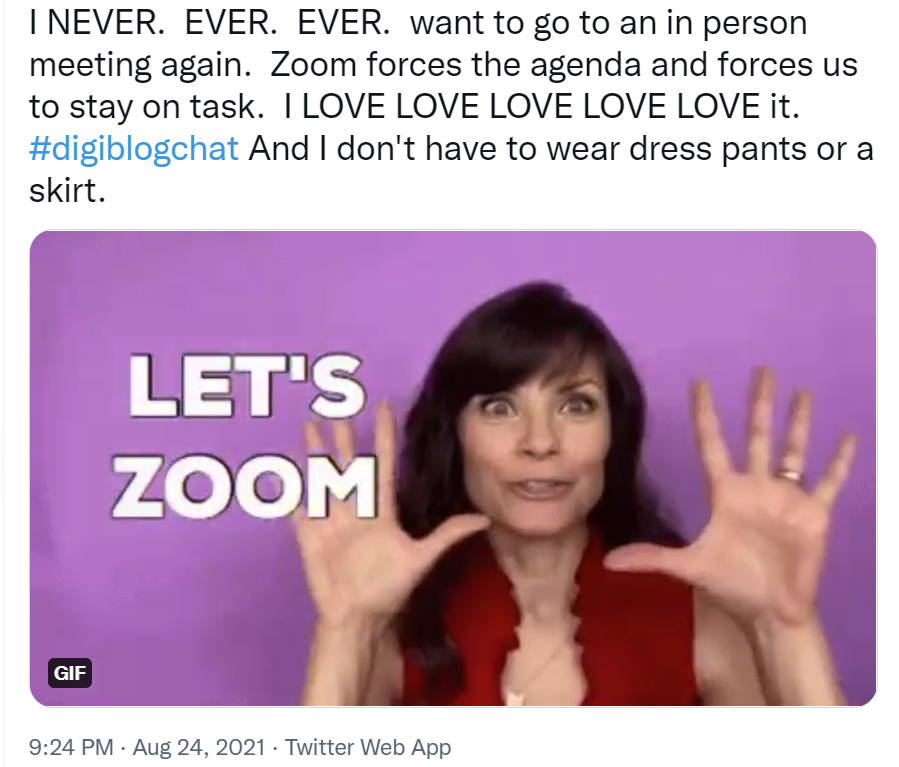Click the GIF badge on the media
Viewport: 899px width, 767px height.
[69, 673]
